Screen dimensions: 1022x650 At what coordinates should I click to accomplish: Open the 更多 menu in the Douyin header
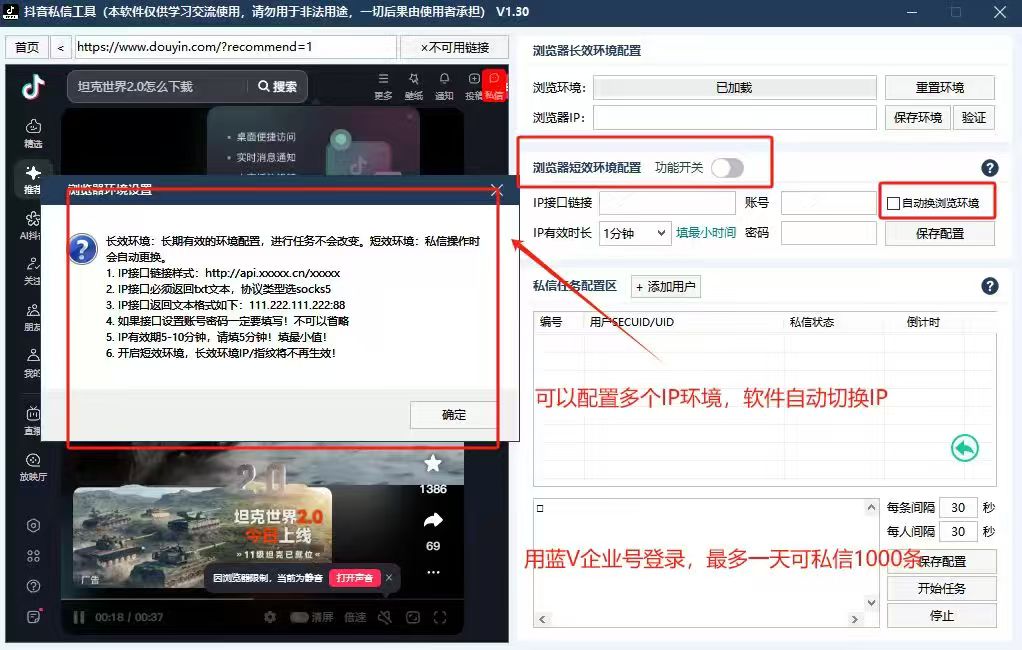pyautogui.click(x=383, y=86)
